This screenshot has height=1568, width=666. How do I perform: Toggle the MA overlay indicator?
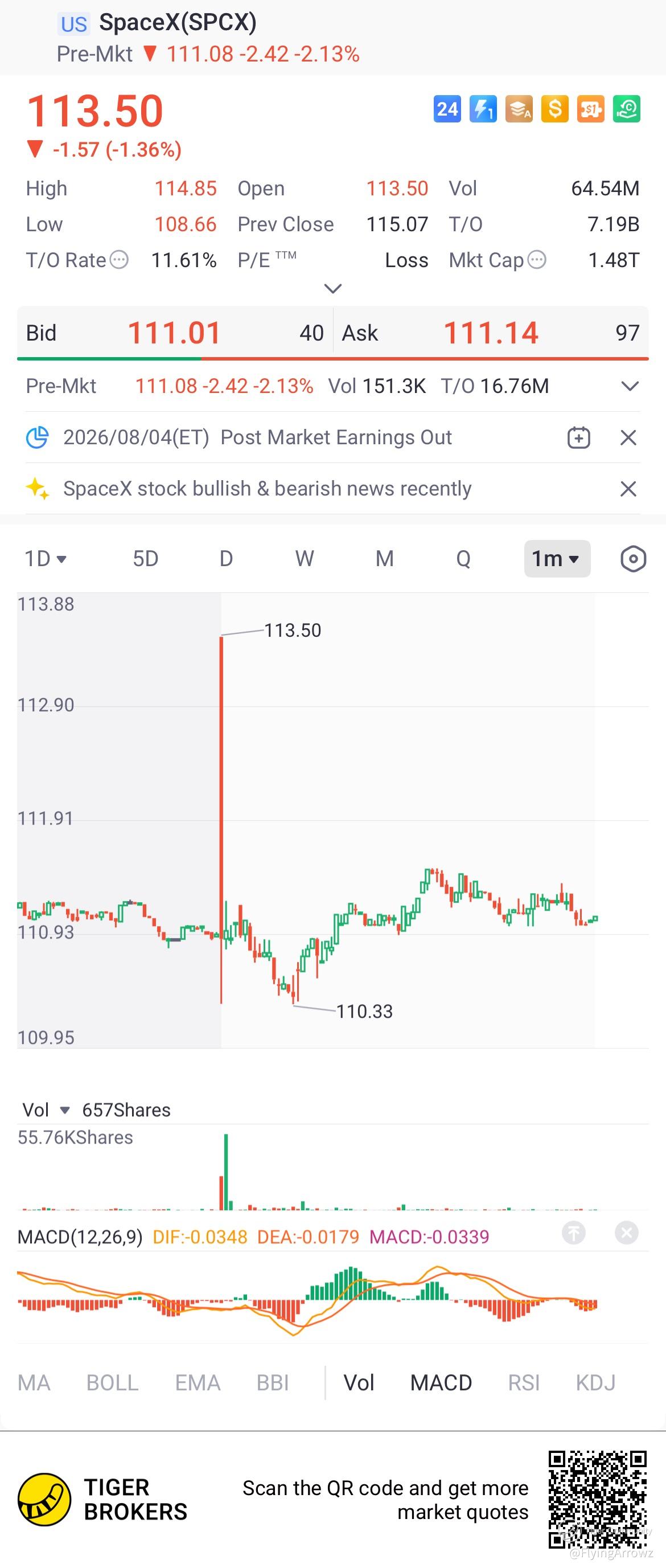point(34,1383)
